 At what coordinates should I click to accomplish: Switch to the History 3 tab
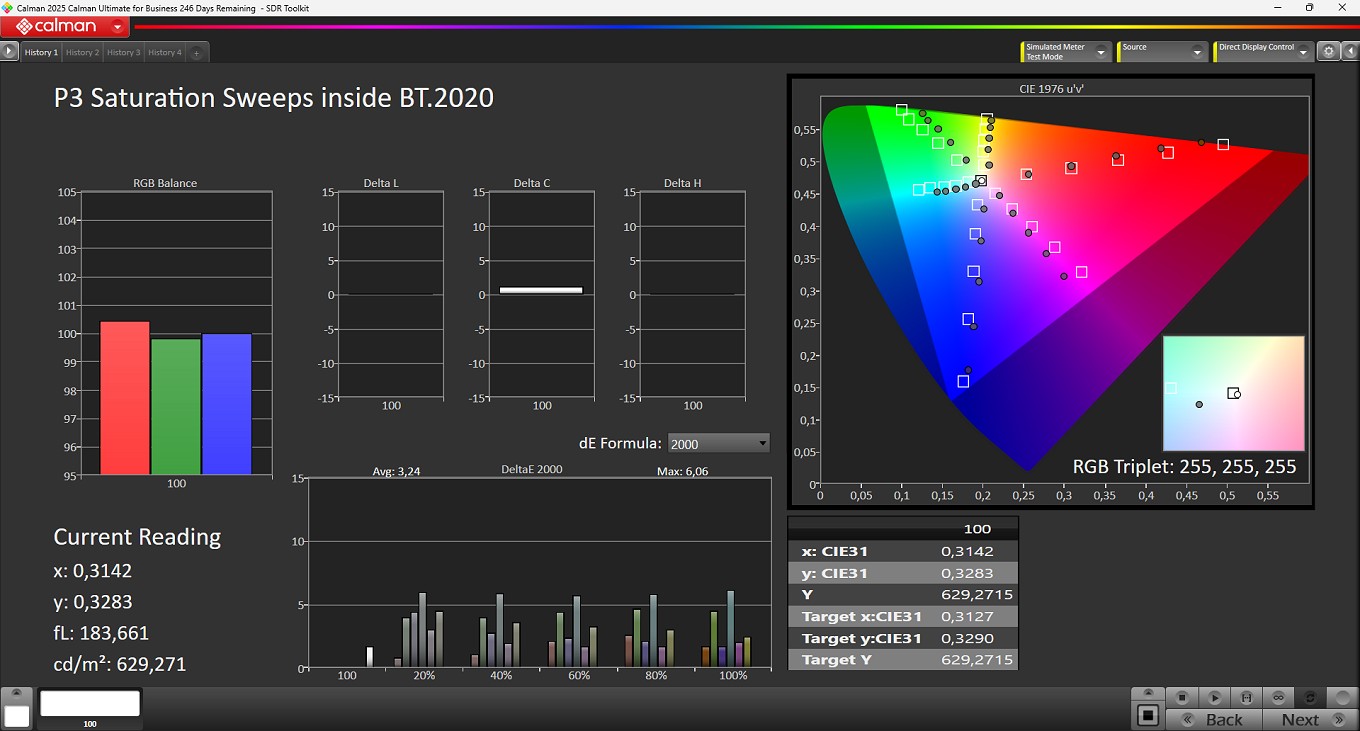123,52
